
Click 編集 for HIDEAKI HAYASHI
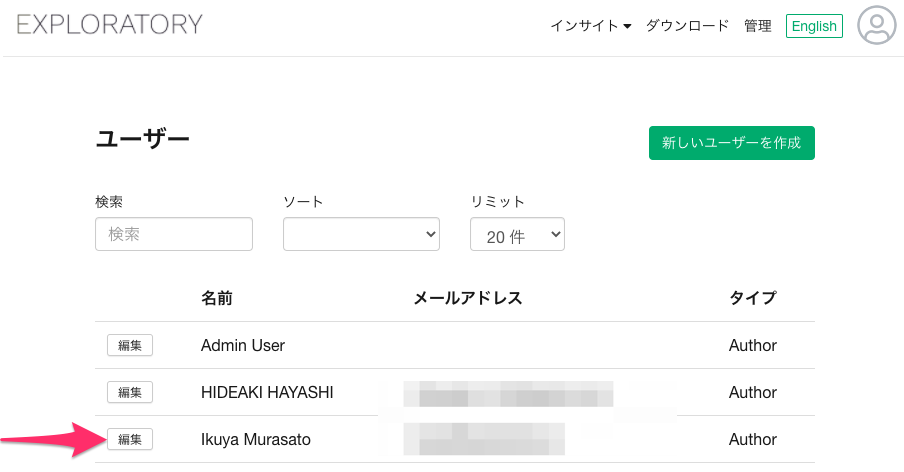(130, 392)
